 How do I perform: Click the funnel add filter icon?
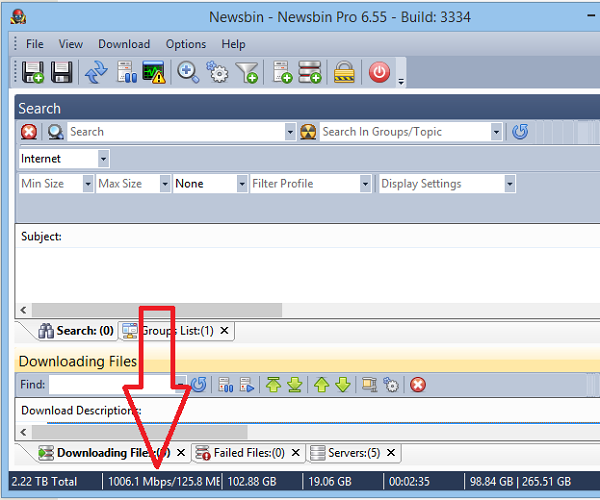(x=247, y=72)
